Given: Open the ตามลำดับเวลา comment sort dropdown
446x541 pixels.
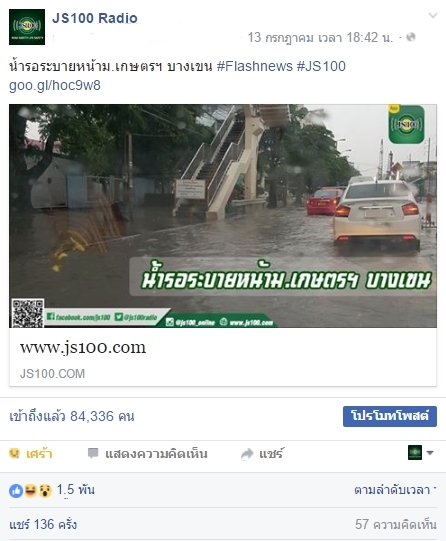Looking at the screenshot, I should [395, 490].
